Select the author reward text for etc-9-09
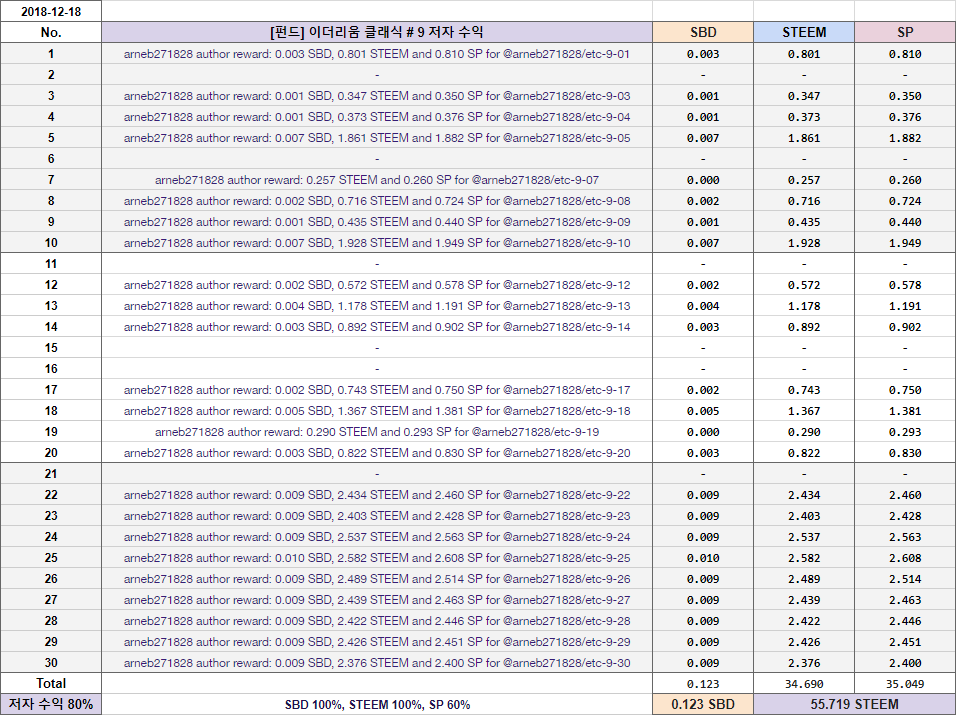Screen dimensions: 956x715 pos(377,222)
